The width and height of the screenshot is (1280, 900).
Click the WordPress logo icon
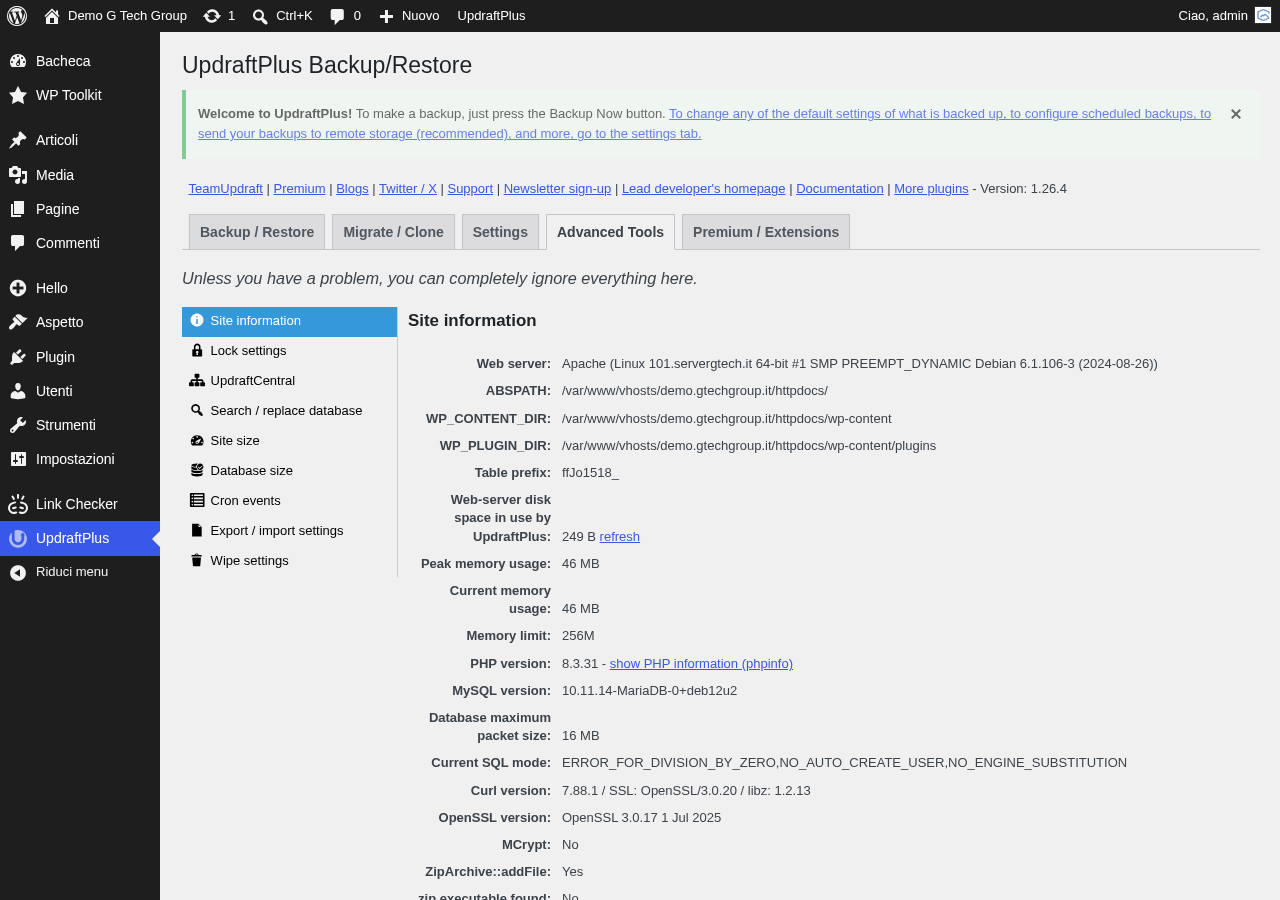17,16
